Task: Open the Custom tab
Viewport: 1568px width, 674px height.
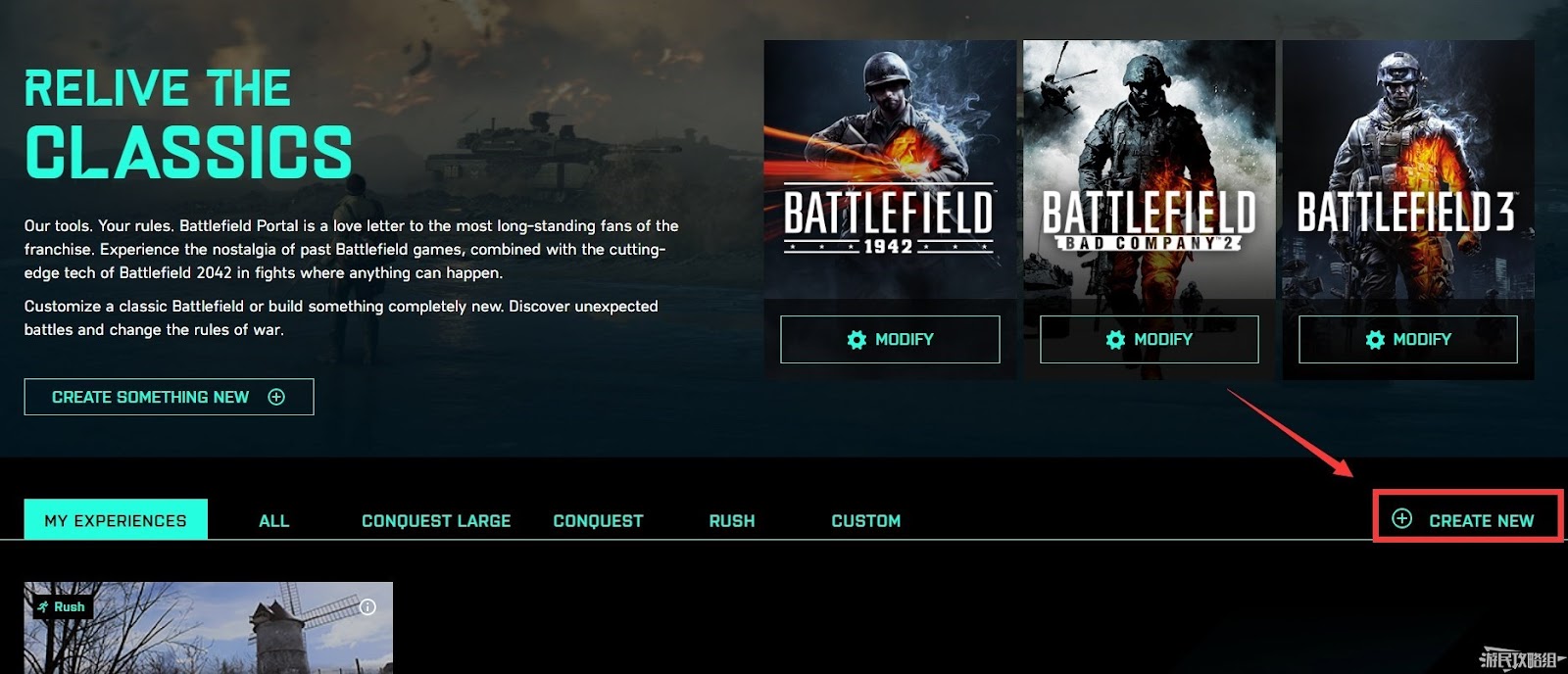Action: (x=865, y=521)
